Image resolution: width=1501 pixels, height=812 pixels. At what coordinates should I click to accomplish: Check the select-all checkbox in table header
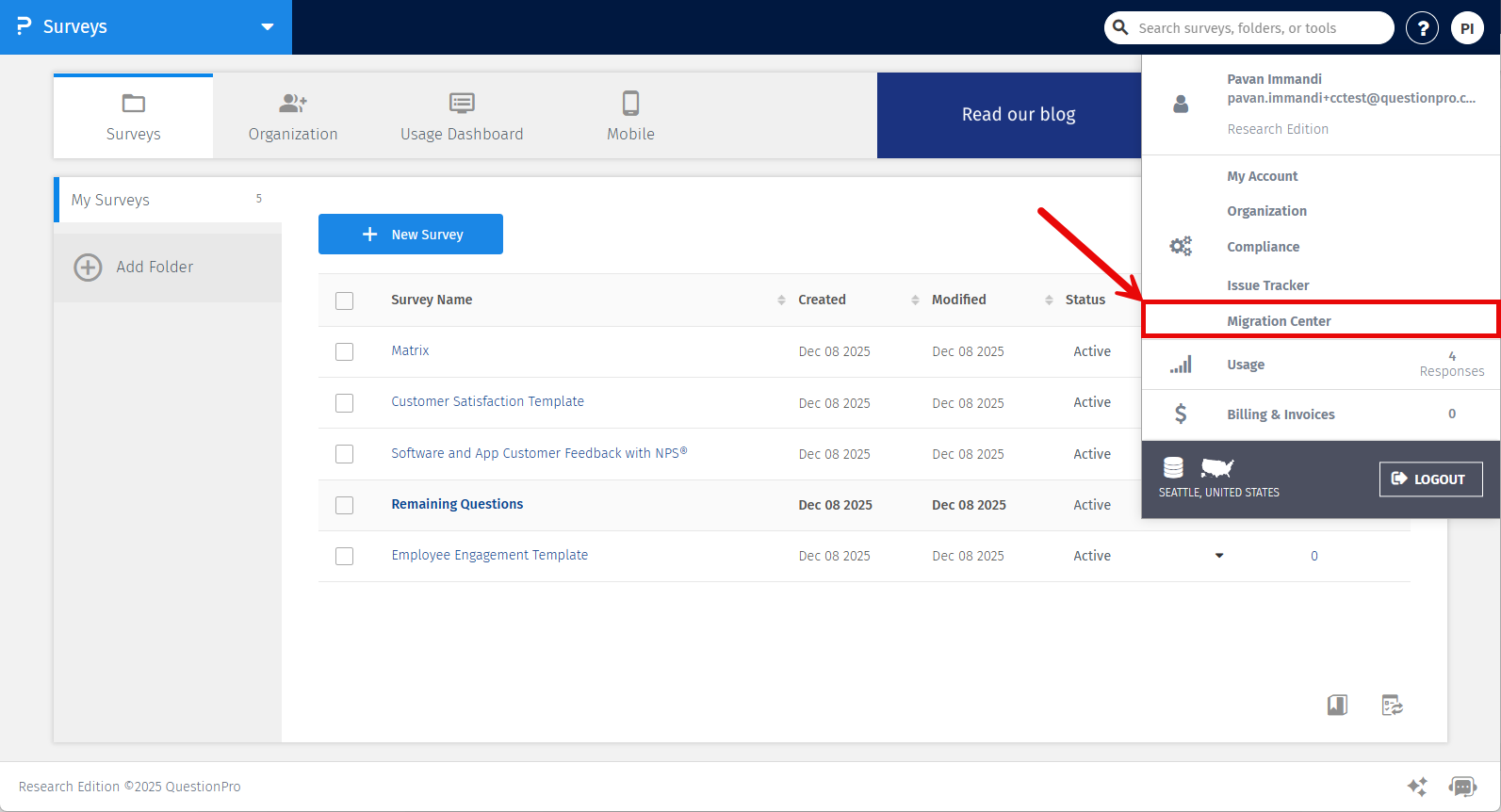click(345, 300)
